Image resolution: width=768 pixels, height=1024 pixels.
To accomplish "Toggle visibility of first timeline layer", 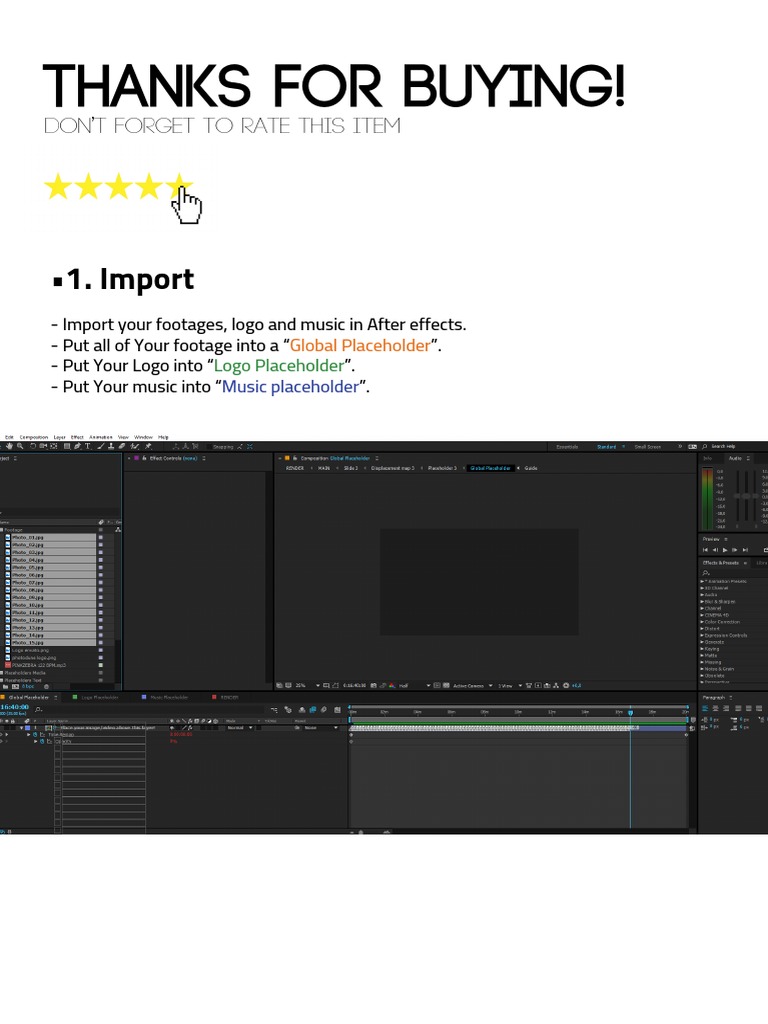I will (3, 728).
